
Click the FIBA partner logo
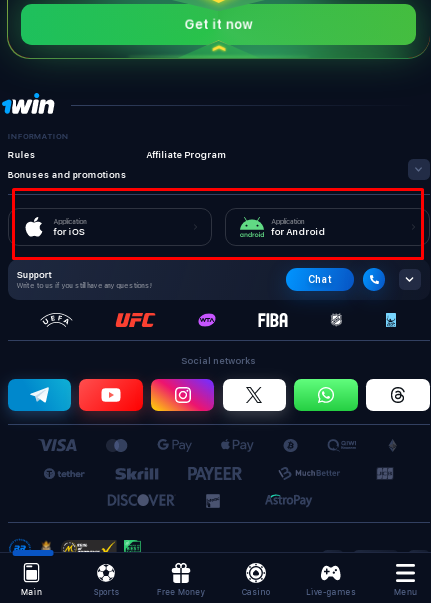pyautogui.click(x=273, y=320)
